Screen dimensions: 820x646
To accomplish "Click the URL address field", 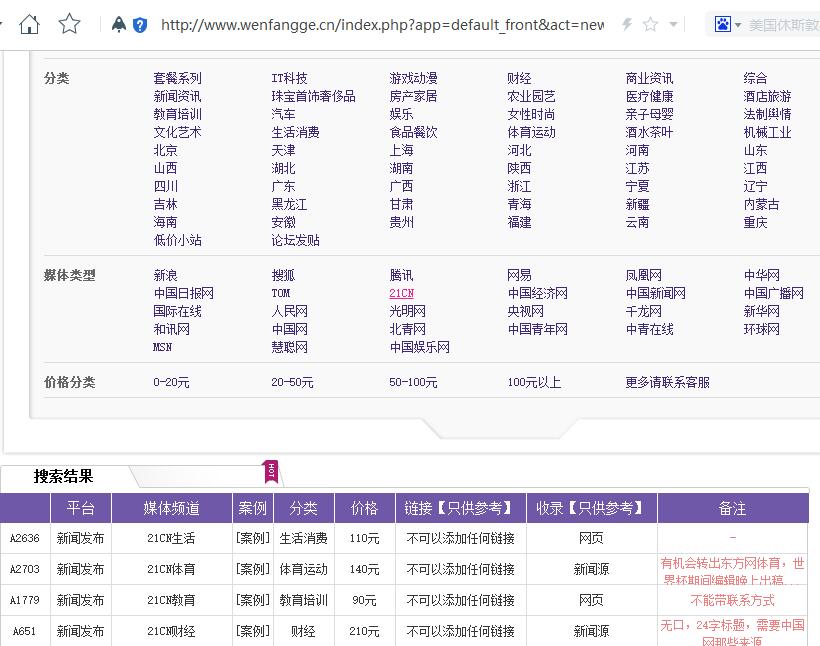I will coord(382,25).
